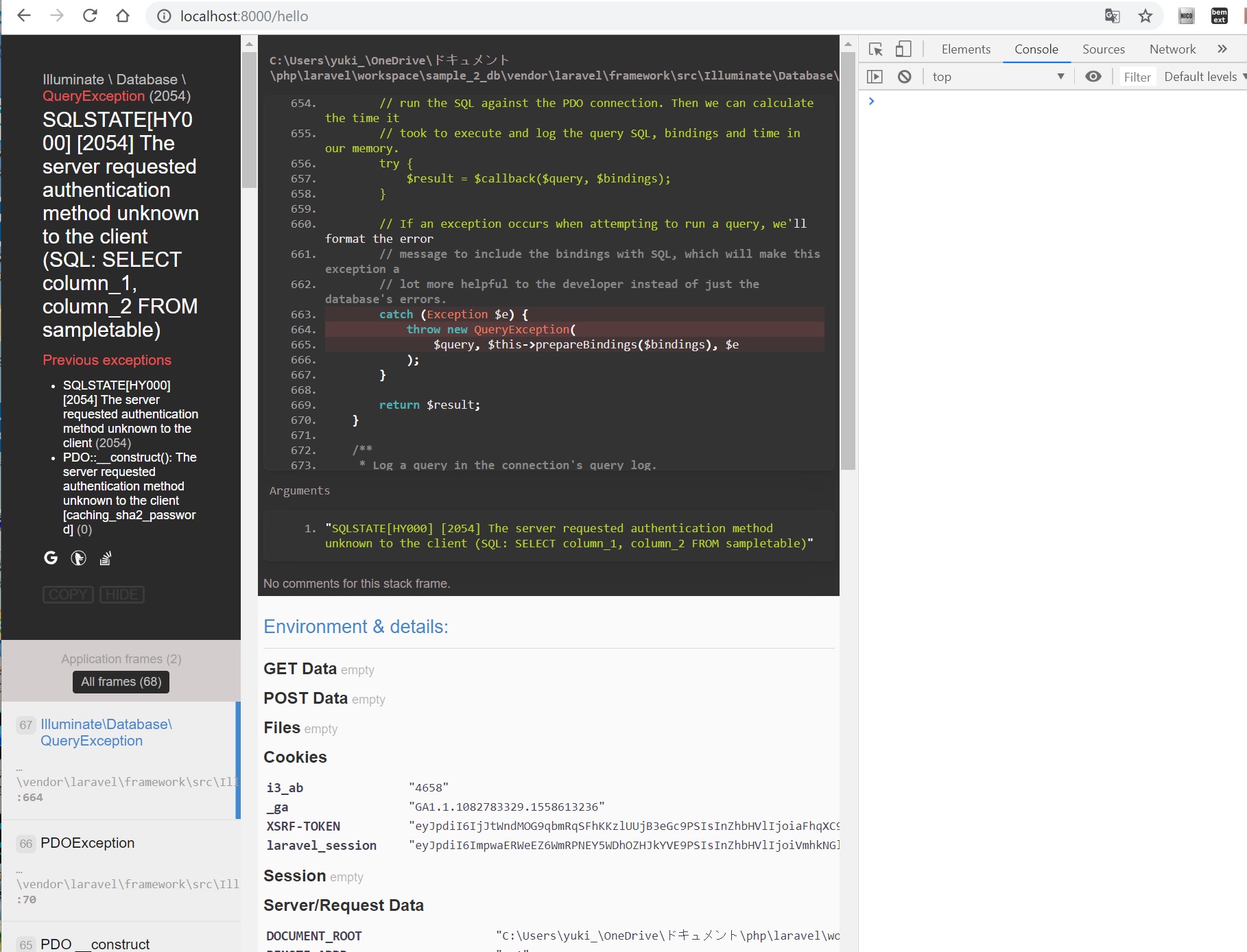Show only Application frames (2)
Viewport: 1247px width, 952px height.
(121, 659)
